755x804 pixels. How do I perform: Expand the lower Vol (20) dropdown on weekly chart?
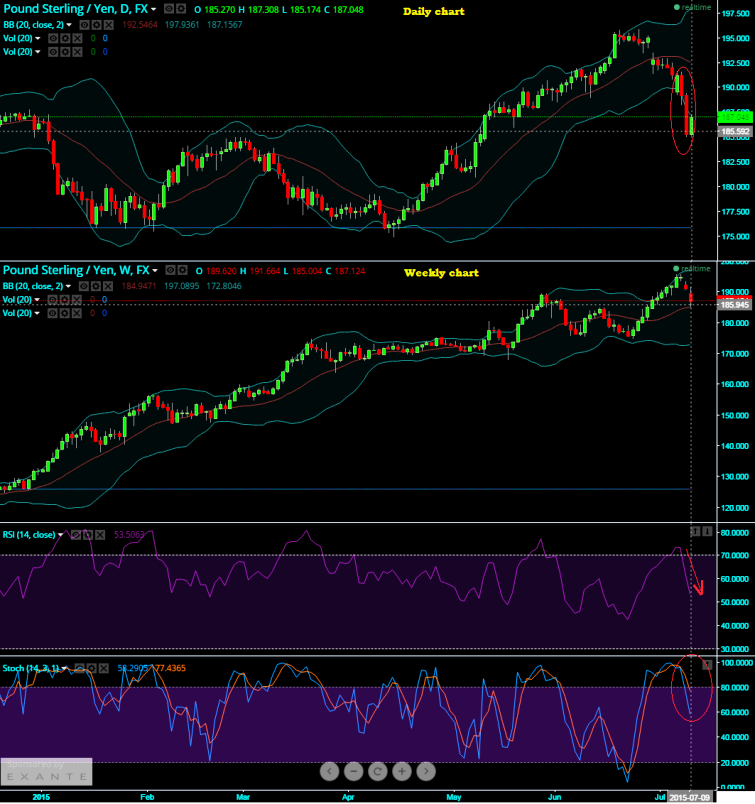(37, 313)
